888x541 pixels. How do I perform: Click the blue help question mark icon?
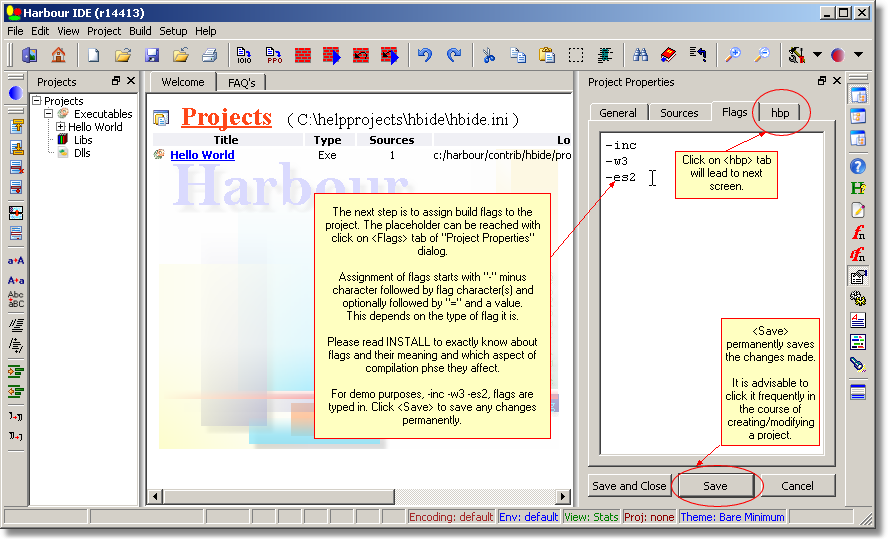click(858, 167)
